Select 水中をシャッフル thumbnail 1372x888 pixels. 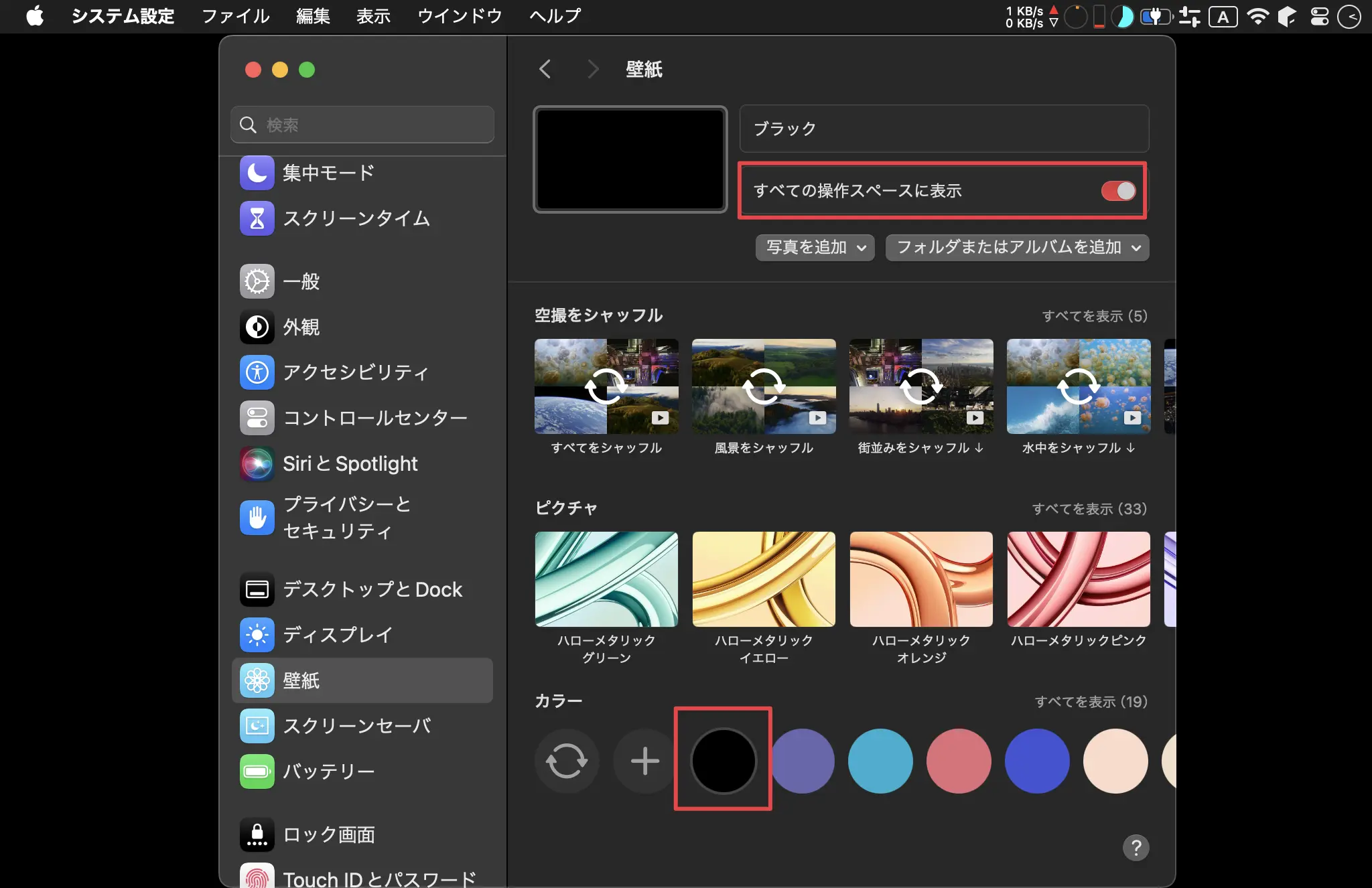(1079, 386)
